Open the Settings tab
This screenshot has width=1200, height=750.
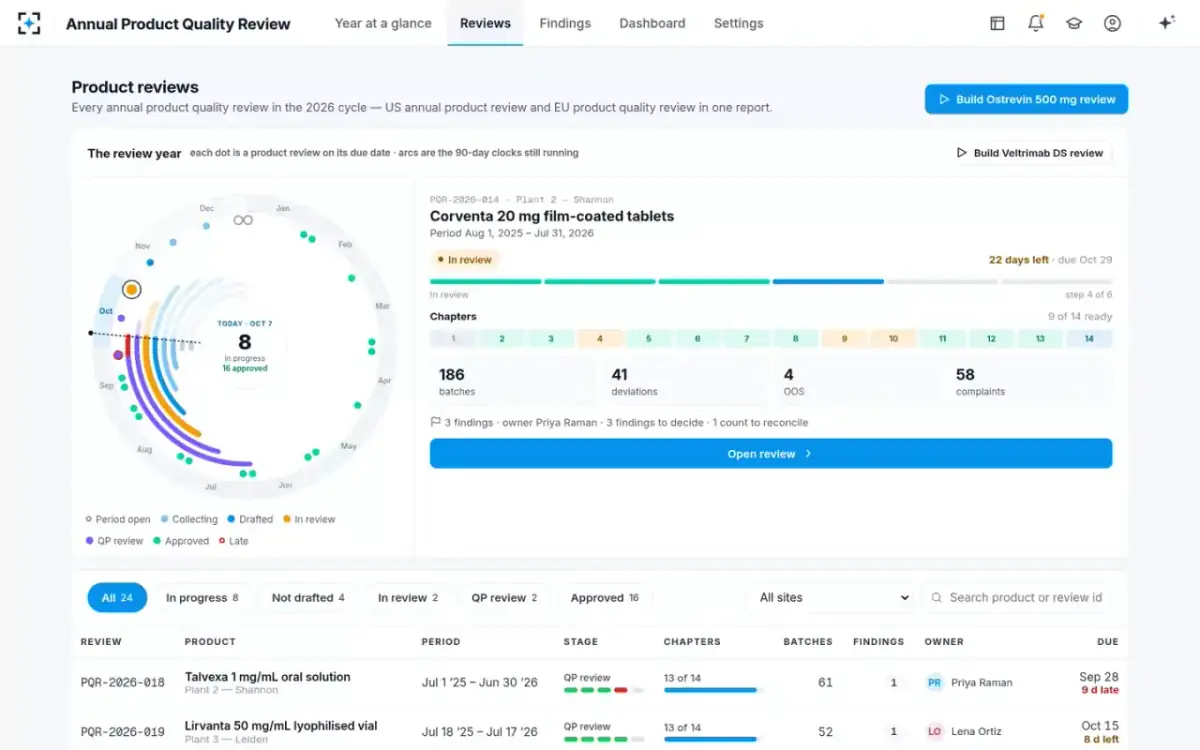pos(738,23)
